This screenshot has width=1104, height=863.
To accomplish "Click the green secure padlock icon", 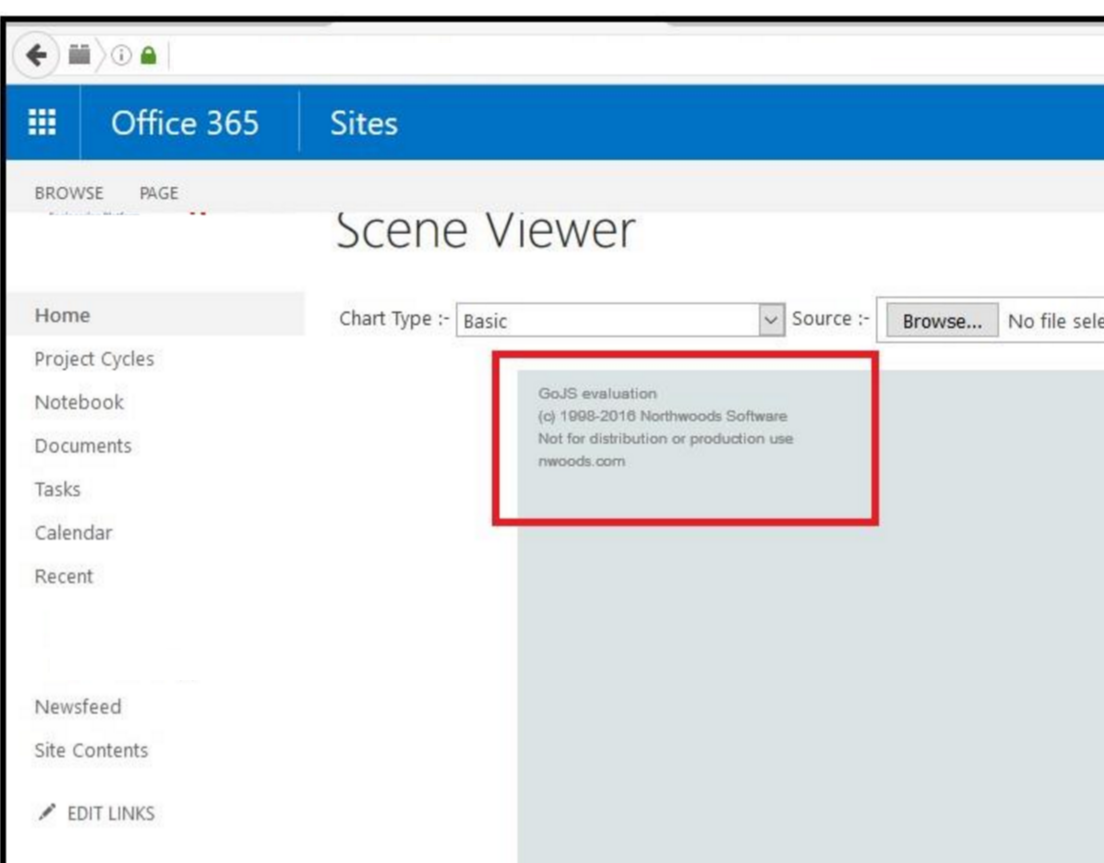I will 149,55.
